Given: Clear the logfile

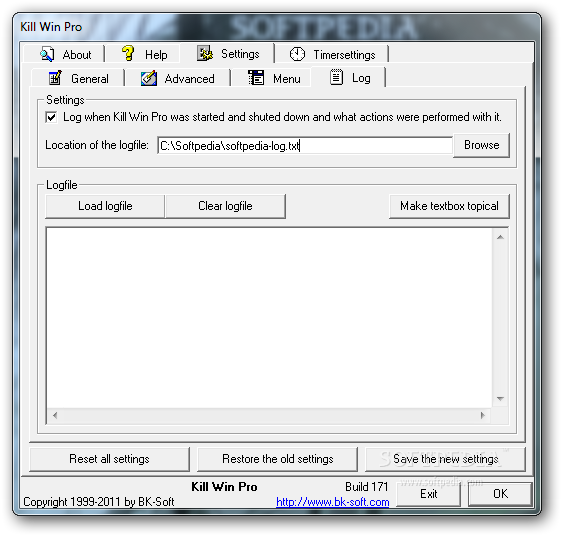Looking at the screenshot, I should point(225,206).
